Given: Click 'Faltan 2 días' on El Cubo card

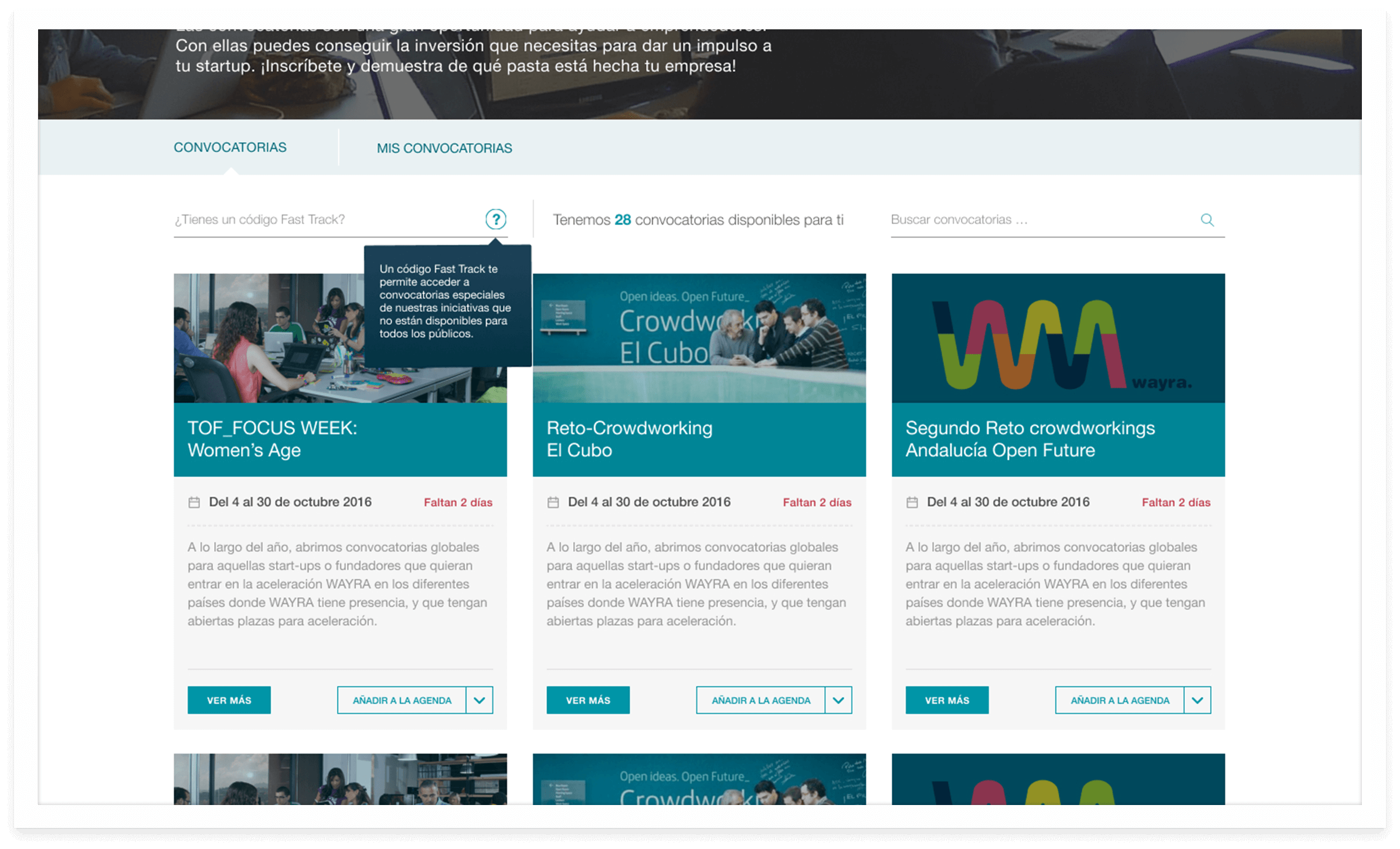Looking at the screenshot, I should [817, 502].
